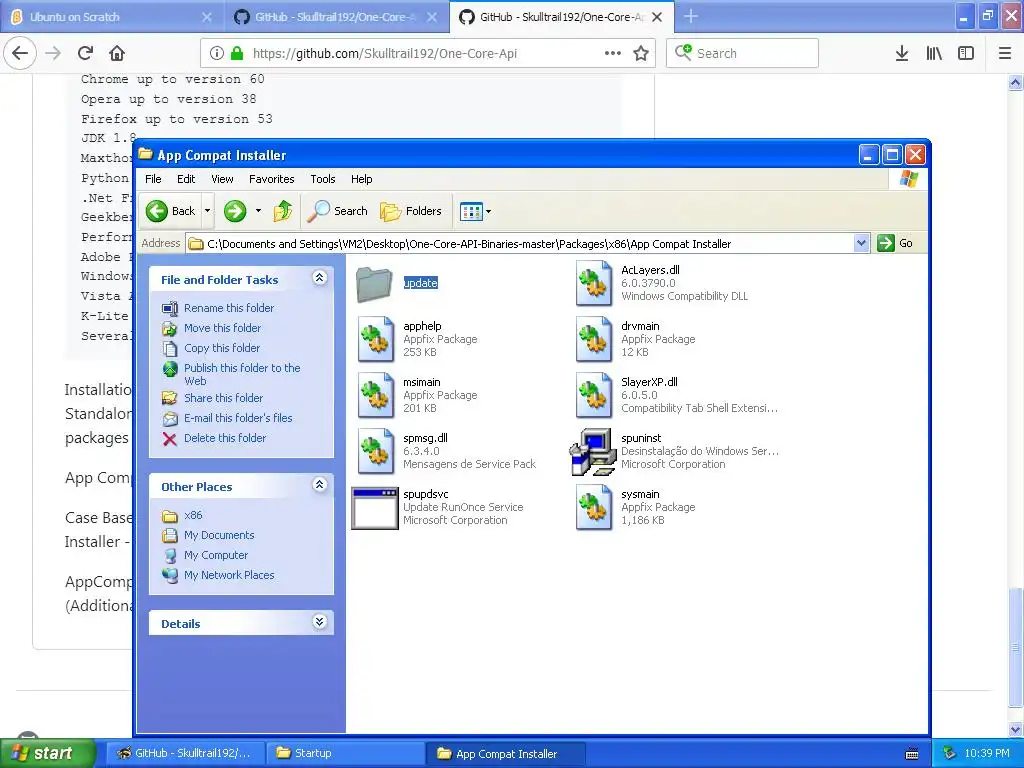Open a new Firefox tab plus
The width and height of the screenshot is (1024, 768).
coord(691,17)
